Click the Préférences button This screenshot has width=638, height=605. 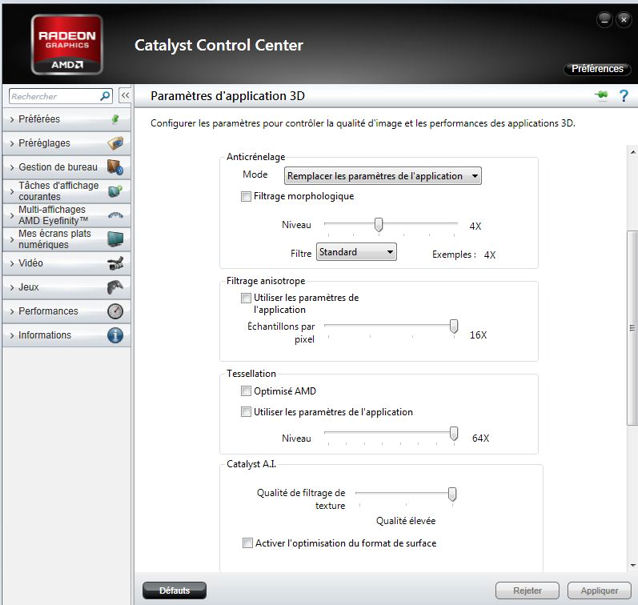[597, 69]
